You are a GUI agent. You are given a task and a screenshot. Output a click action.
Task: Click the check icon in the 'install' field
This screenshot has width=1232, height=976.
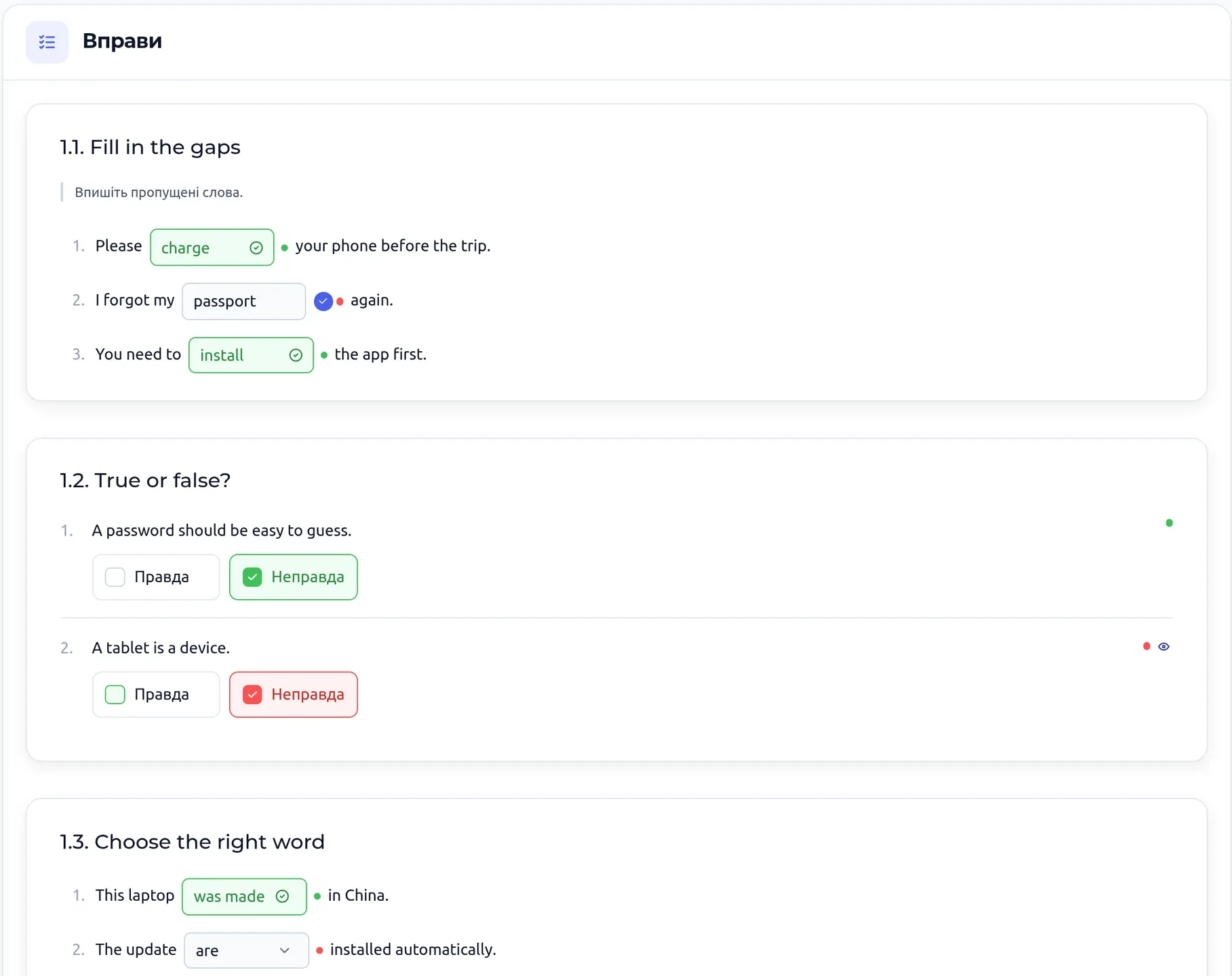click(296, 355)
